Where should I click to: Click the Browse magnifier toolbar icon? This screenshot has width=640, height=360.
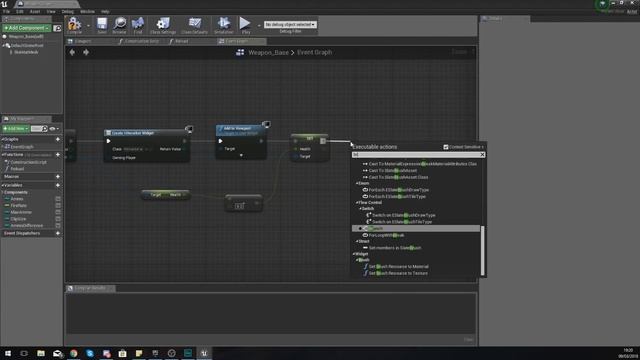(120, 25)
